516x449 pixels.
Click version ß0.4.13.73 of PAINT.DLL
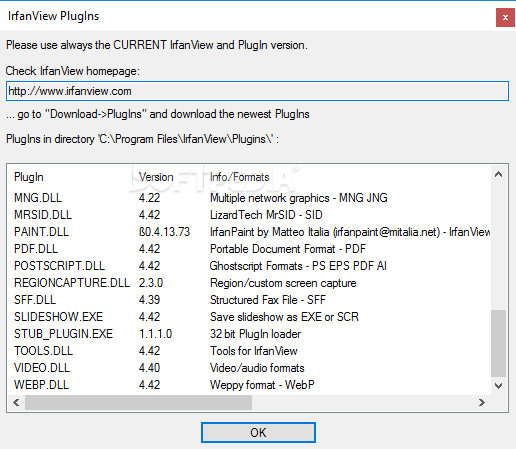tap(164, 232)
